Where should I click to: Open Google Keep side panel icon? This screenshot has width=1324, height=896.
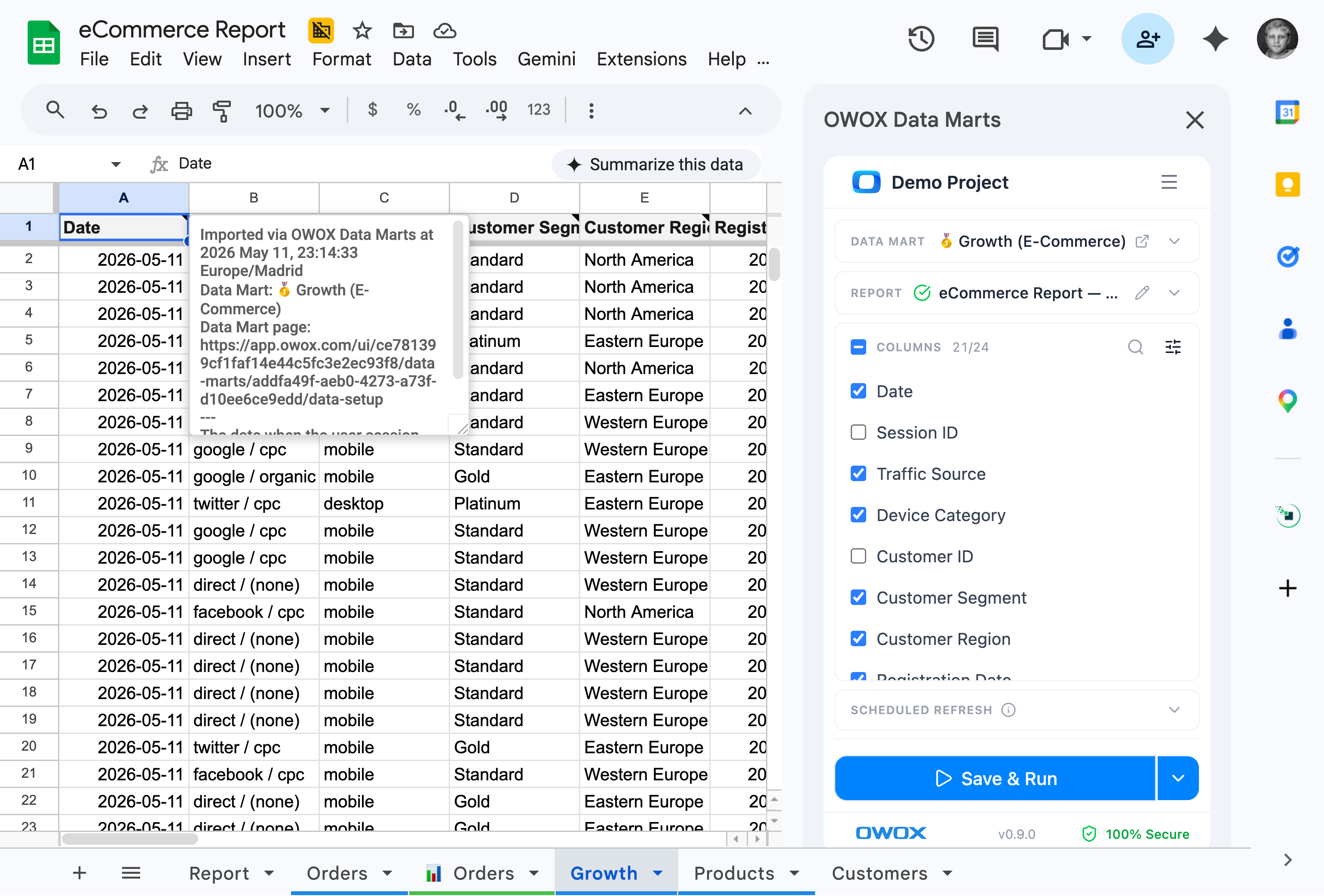(x=1287, y=184)
